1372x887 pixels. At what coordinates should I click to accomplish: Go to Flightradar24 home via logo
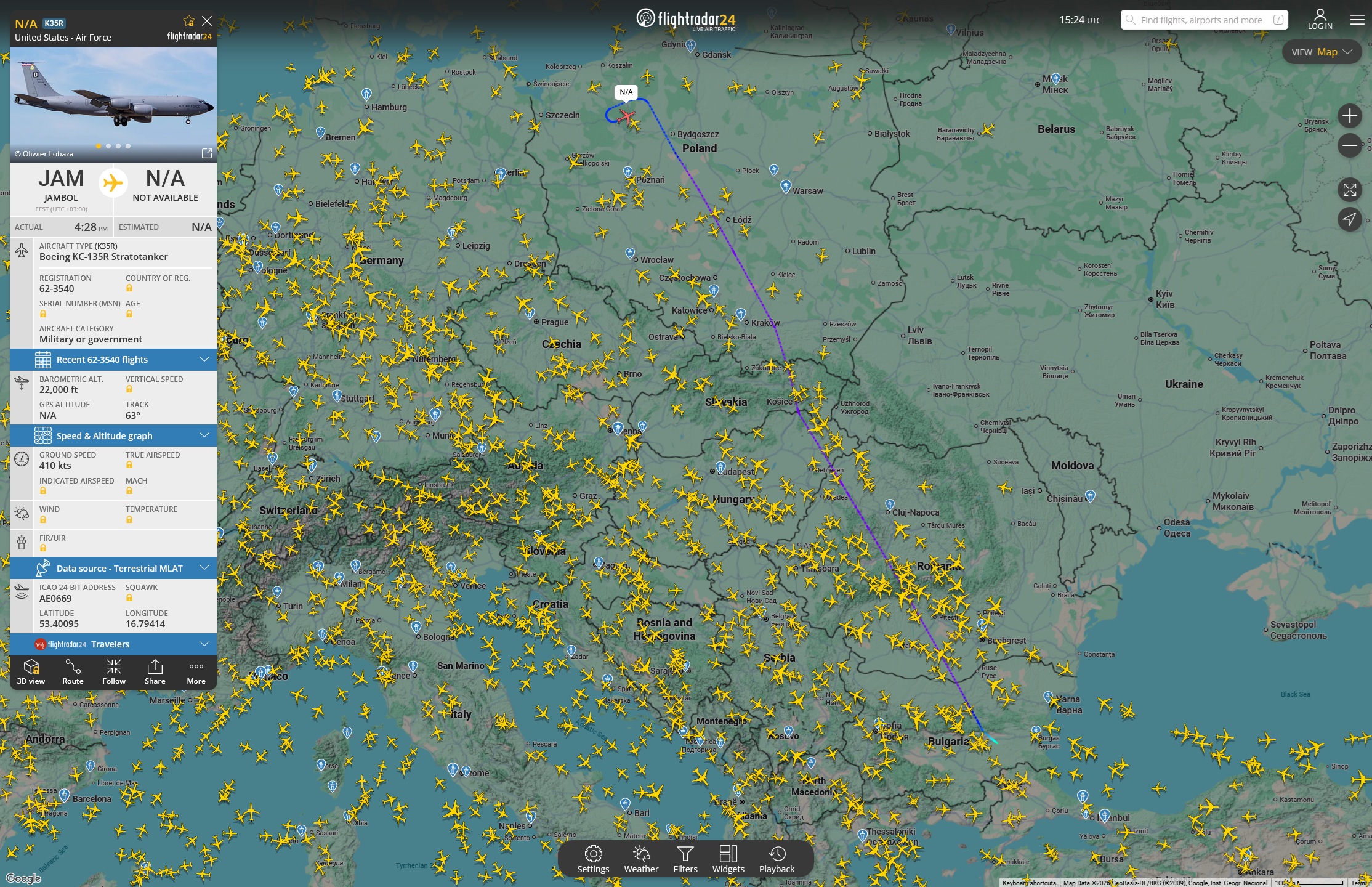pyautogui.click(x=686, y=19)
